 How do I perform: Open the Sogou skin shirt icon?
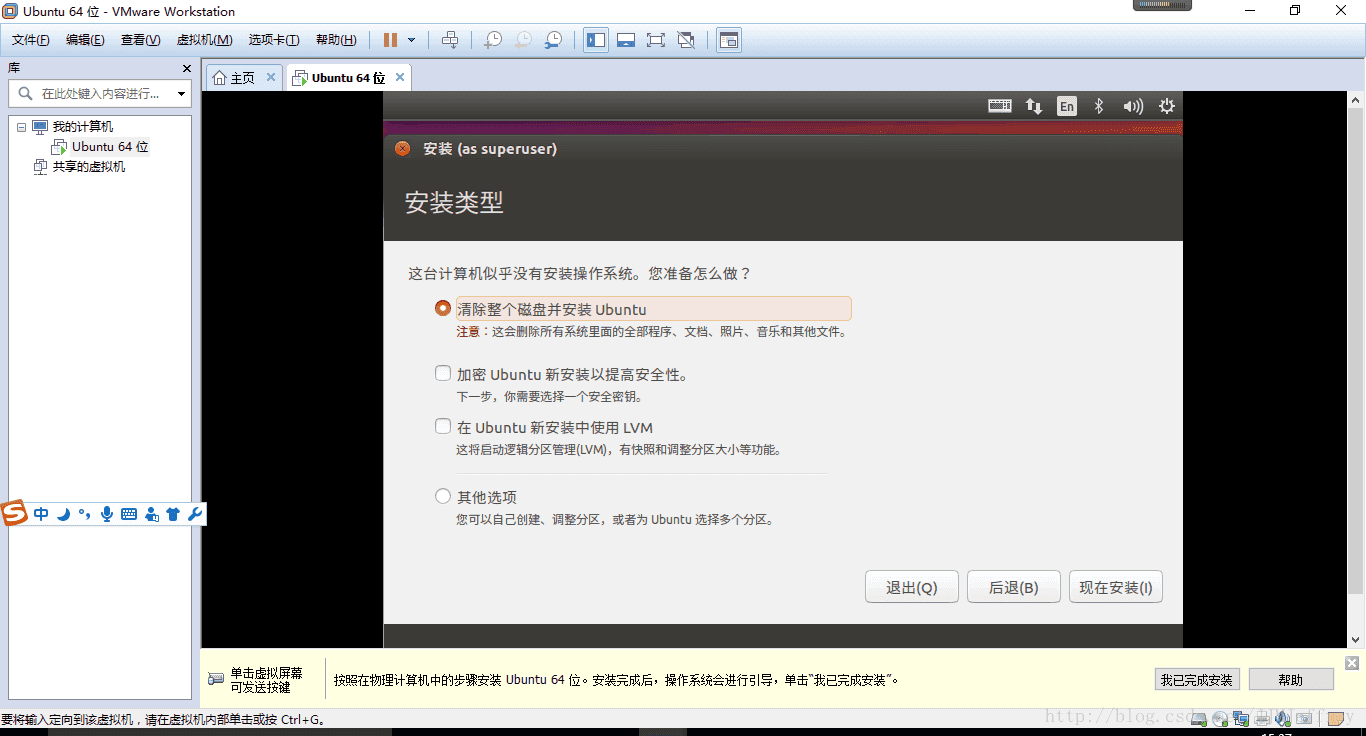[173, 514]
